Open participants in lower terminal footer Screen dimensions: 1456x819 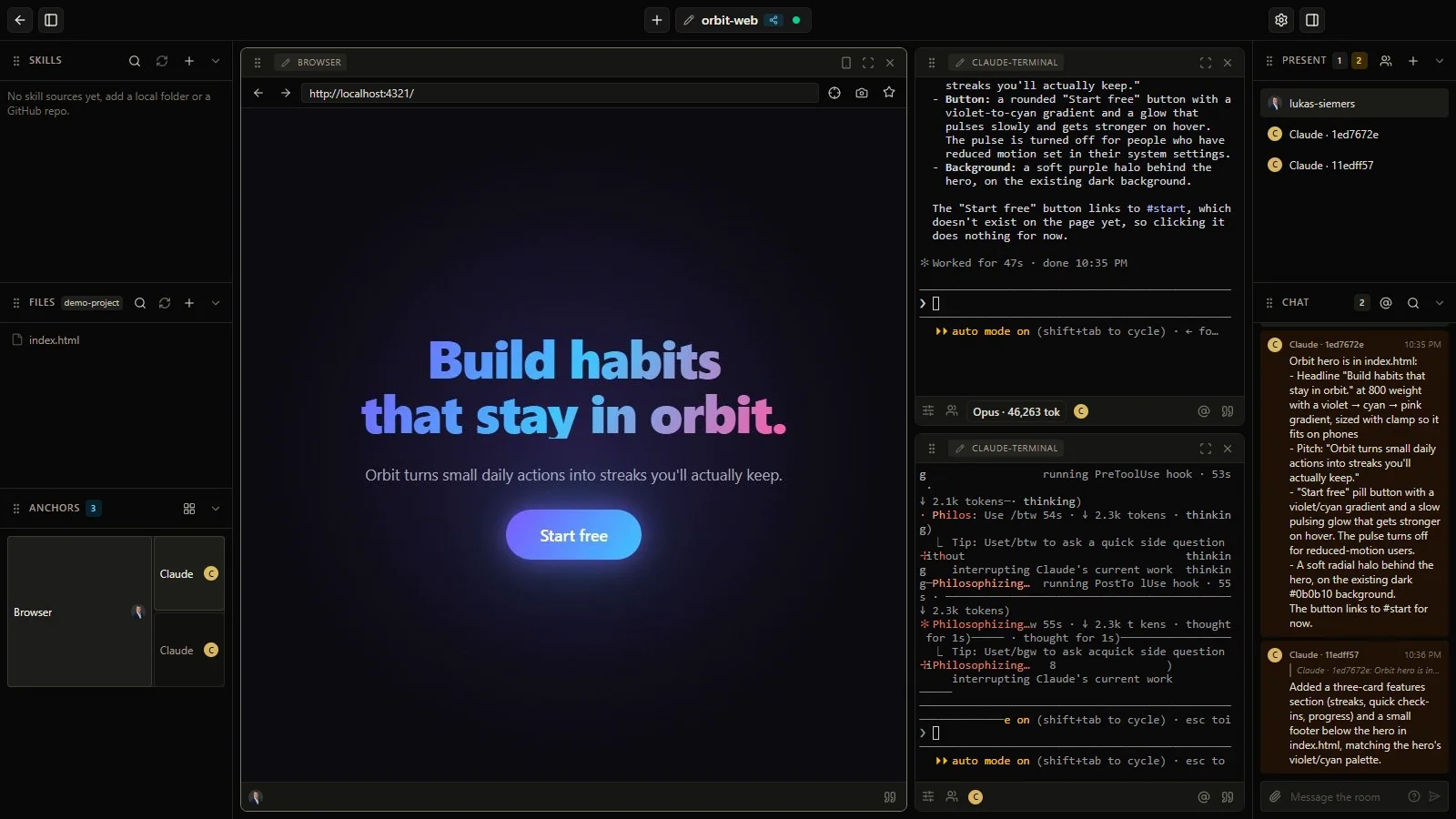point(952,797)
